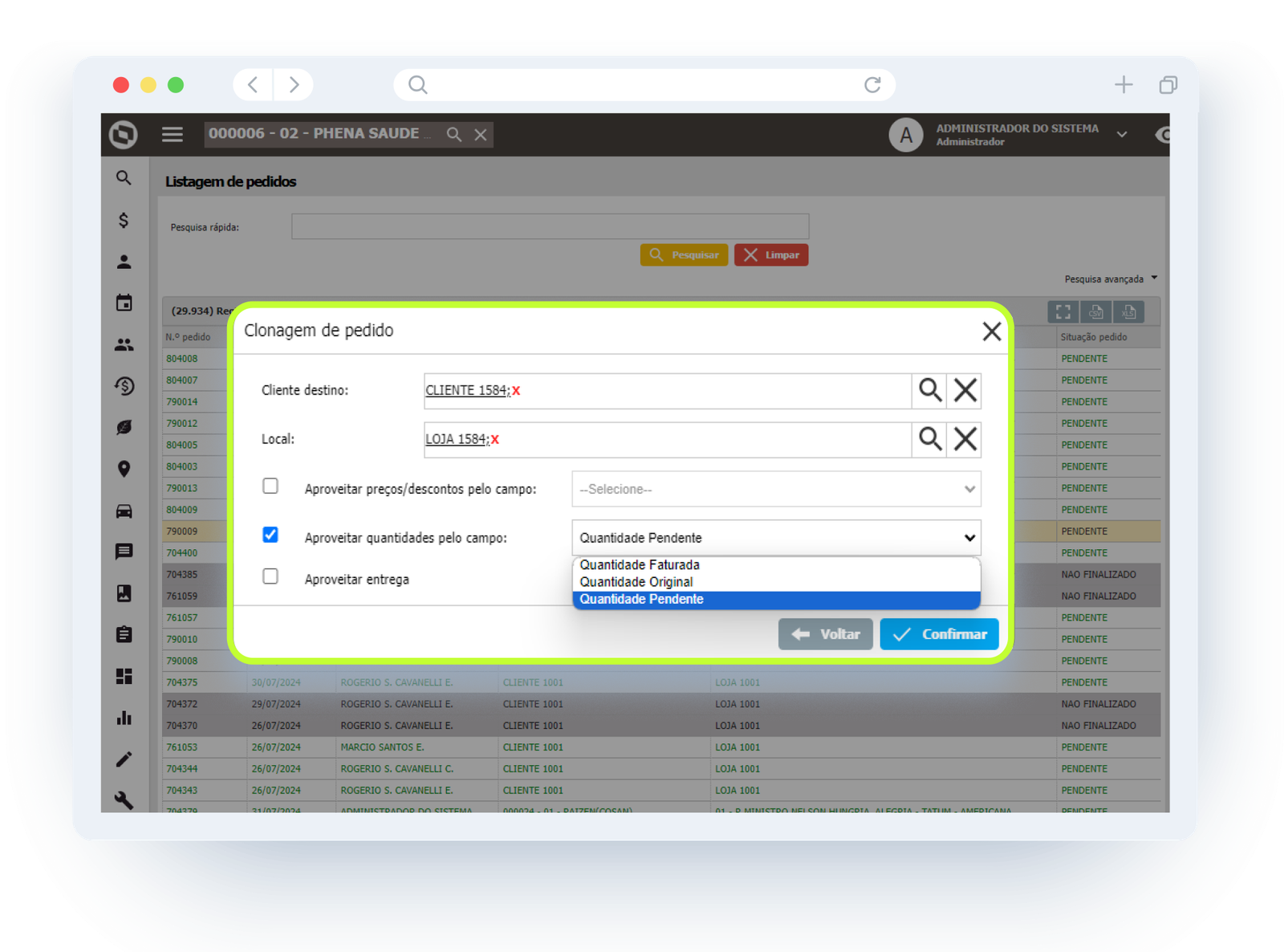Toggle fullscreen grid view icon
The height and width of the screenshot is (952, 1284).
1063,312
